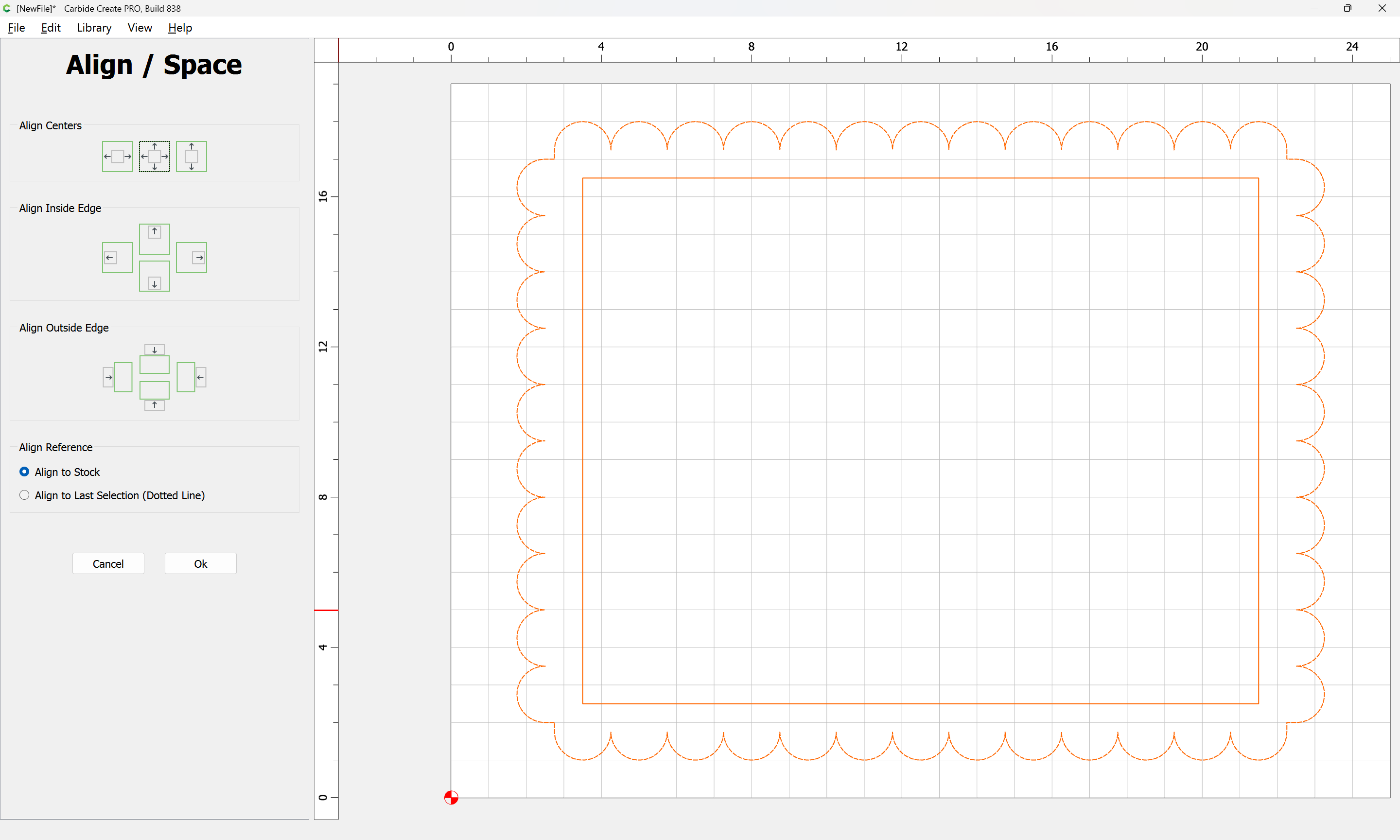Align to inside top edge
This screenshot has width=1400, height=840.
click(x=155, y=239)
